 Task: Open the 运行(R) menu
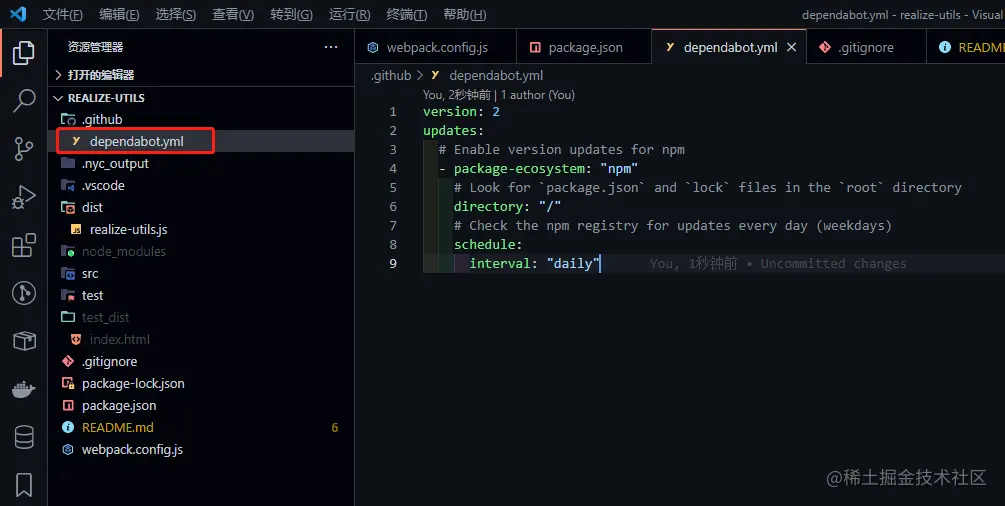[x=349, y=14]
